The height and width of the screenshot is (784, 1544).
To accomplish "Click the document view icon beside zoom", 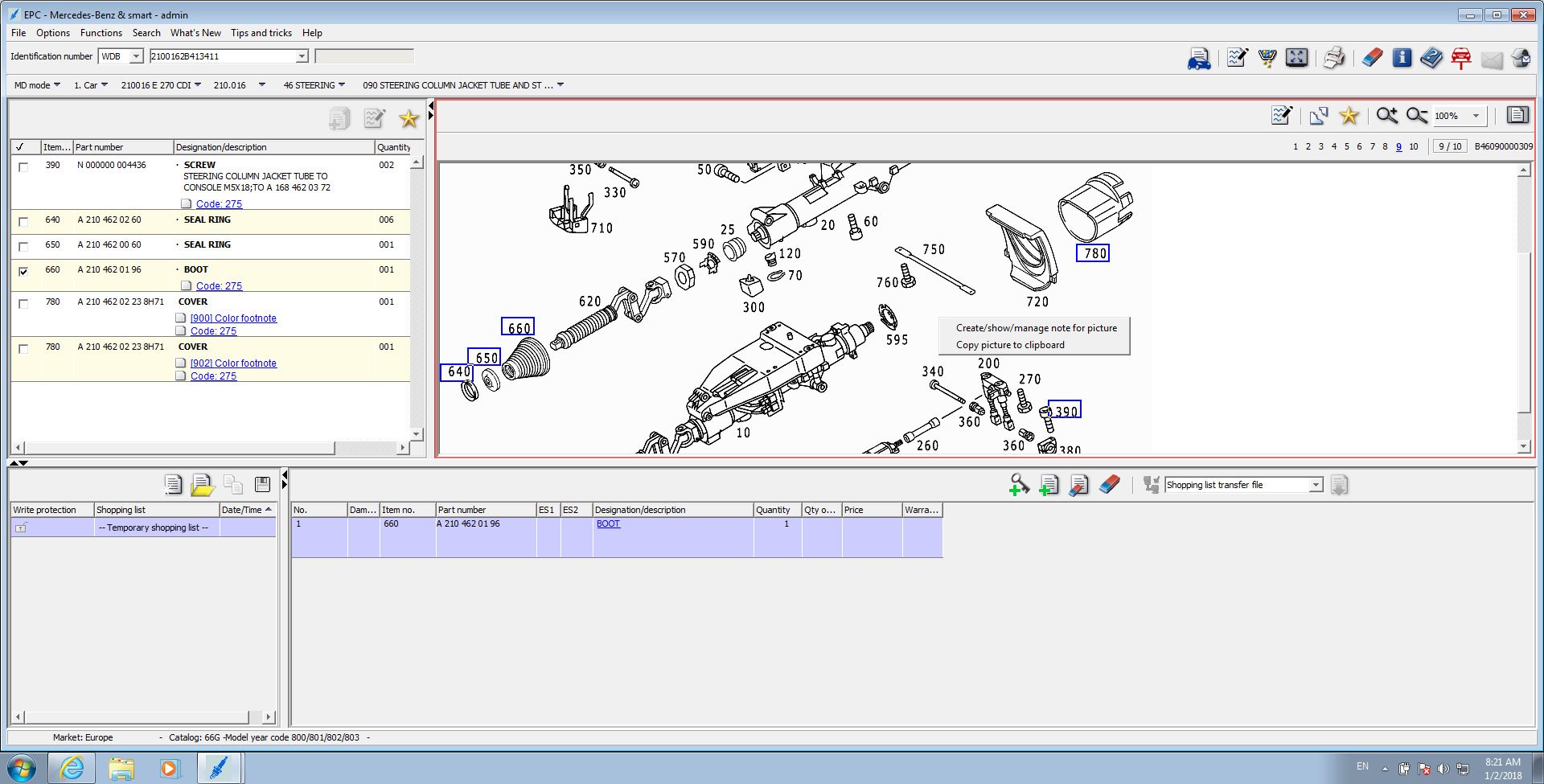I will [x=1517, y=115].
